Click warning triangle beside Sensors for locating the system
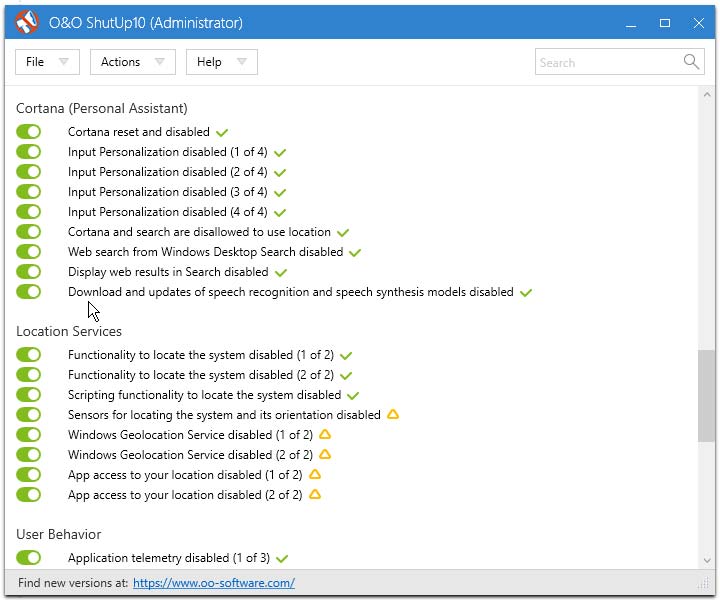Viewport: 720px width, 600px height. click(393, 415)
